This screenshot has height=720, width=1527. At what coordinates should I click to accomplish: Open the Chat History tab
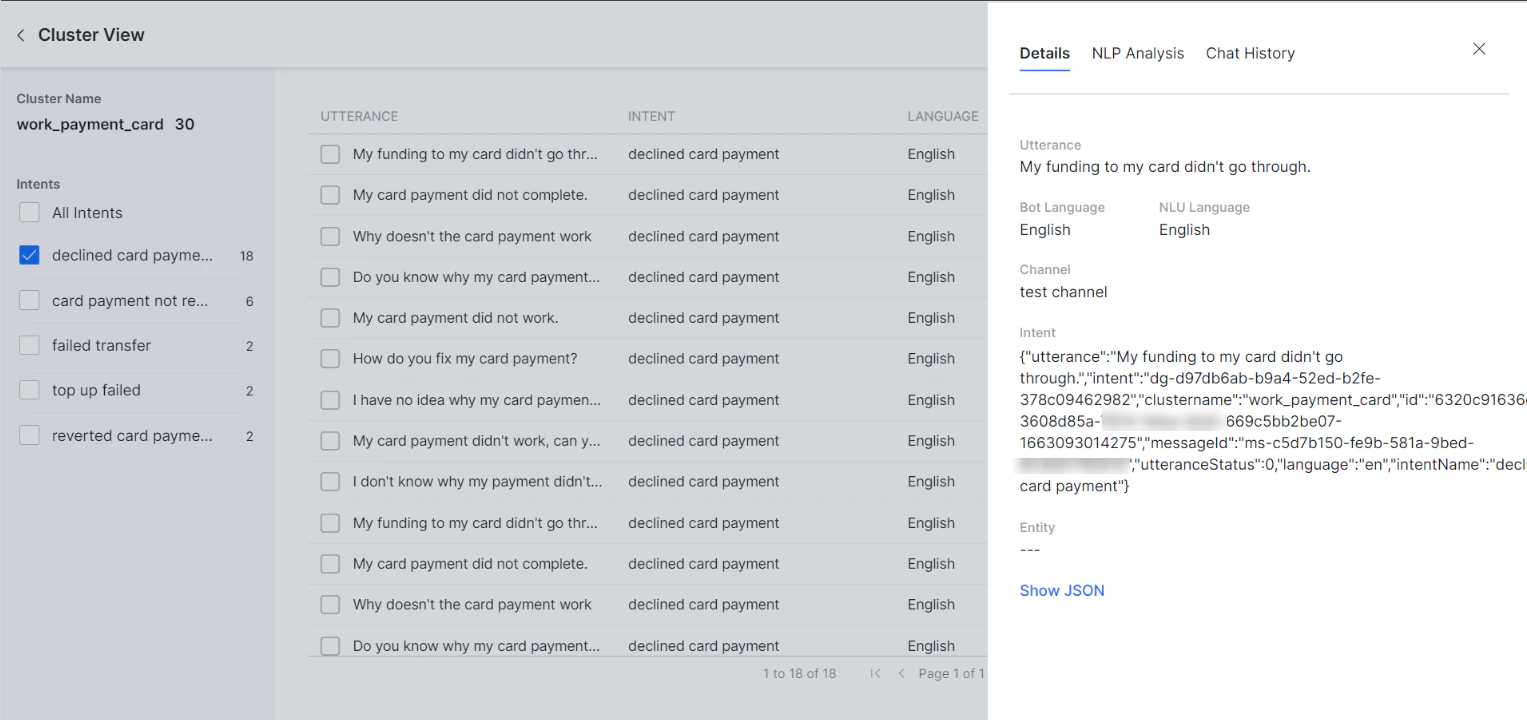click(1250, 53)
